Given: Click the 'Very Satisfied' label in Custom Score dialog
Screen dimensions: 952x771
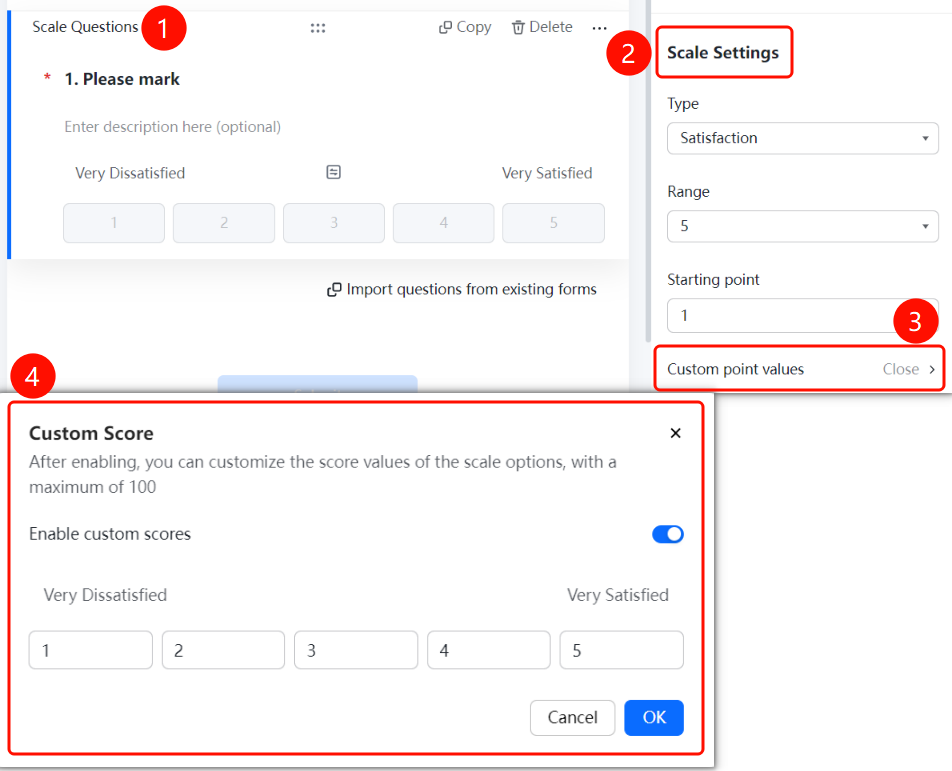Looking at the screenshot, I should click(617, 595).
